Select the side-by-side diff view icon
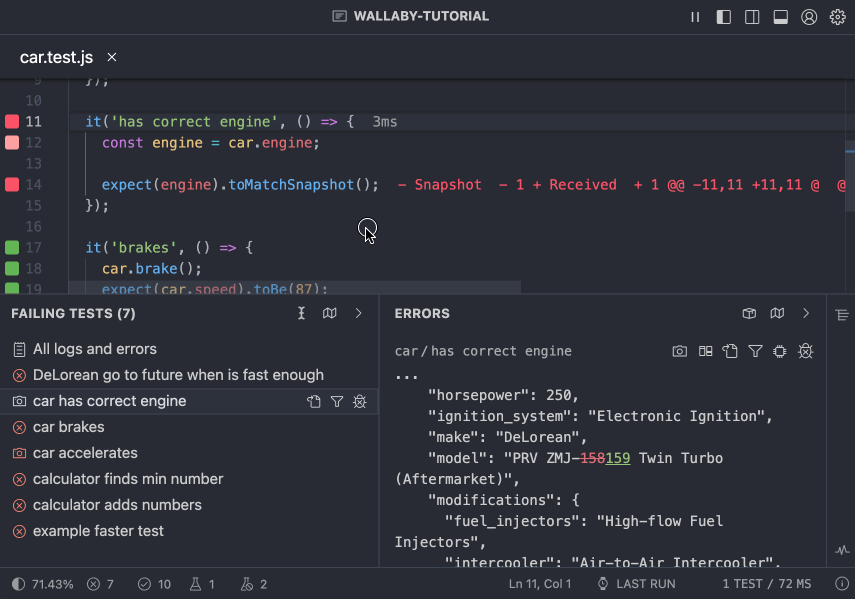This screenshot has height=599, width=855. pos(706,351)
